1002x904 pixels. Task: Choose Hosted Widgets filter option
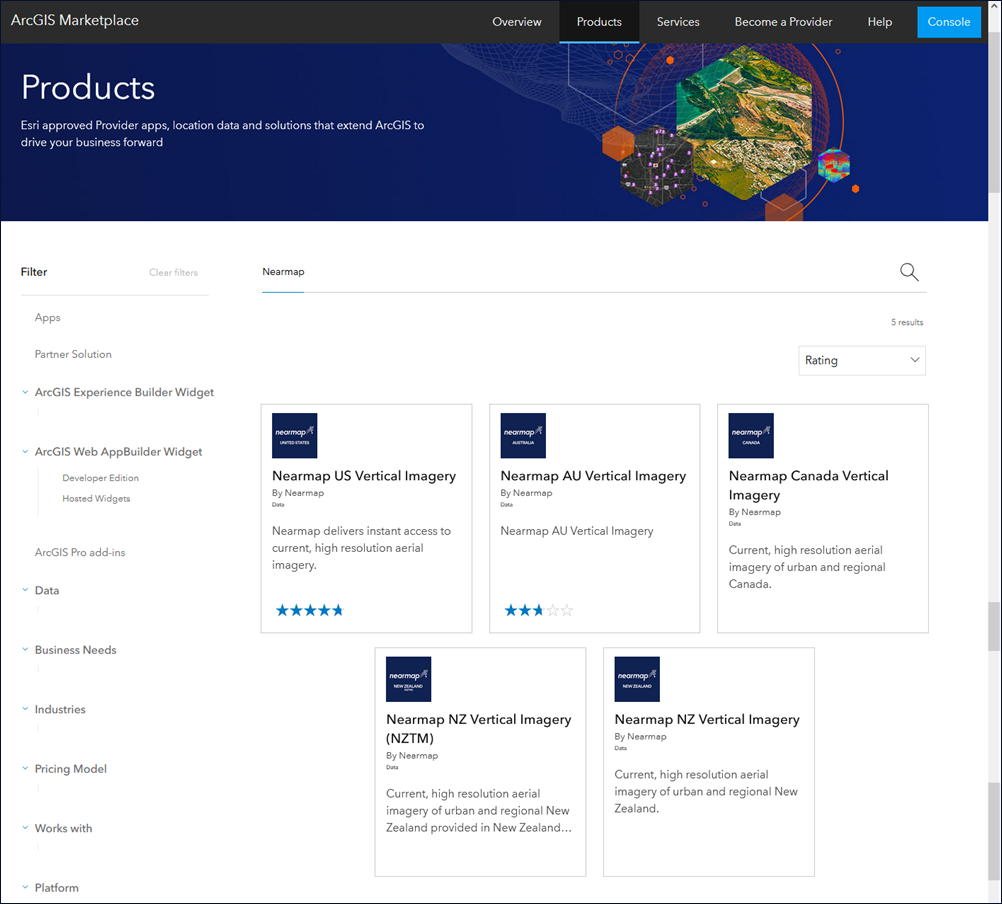[x=96, y=498]
